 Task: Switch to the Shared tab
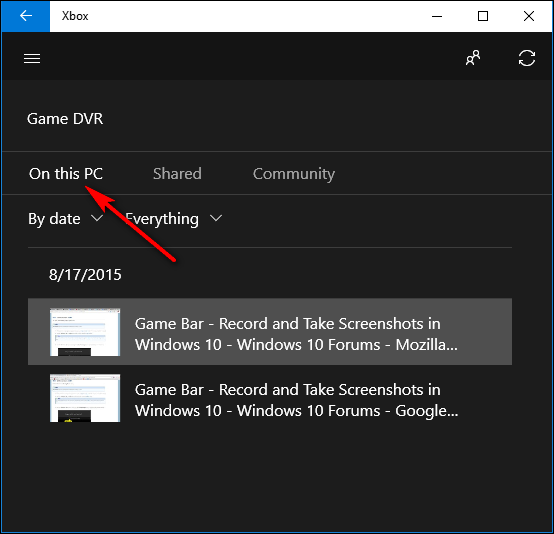177,174
